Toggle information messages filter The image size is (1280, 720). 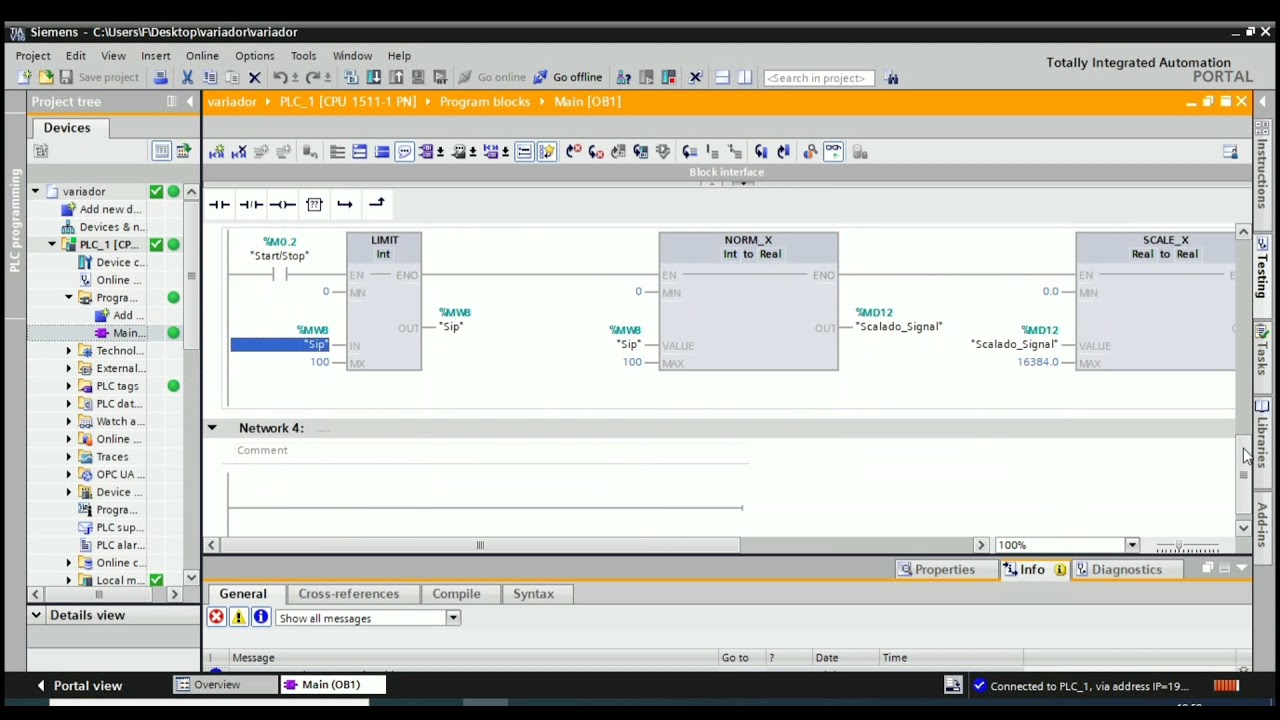260,618
